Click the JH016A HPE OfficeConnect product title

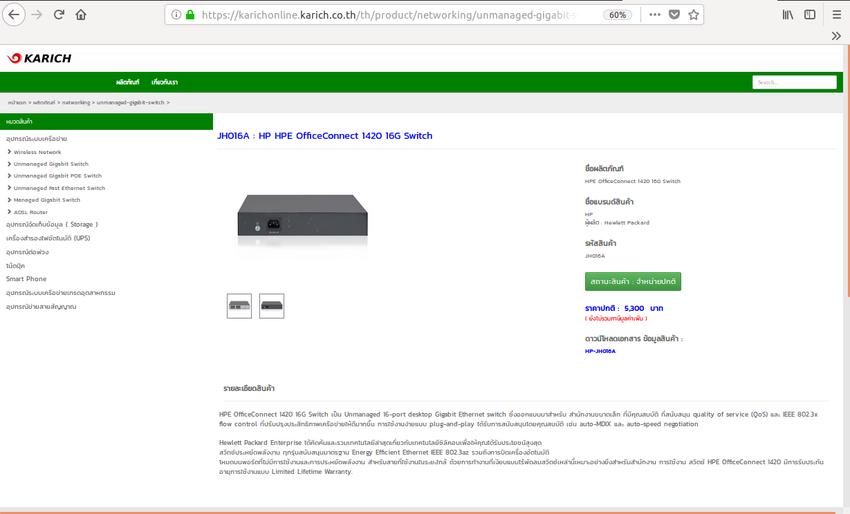tap(325, 136)
